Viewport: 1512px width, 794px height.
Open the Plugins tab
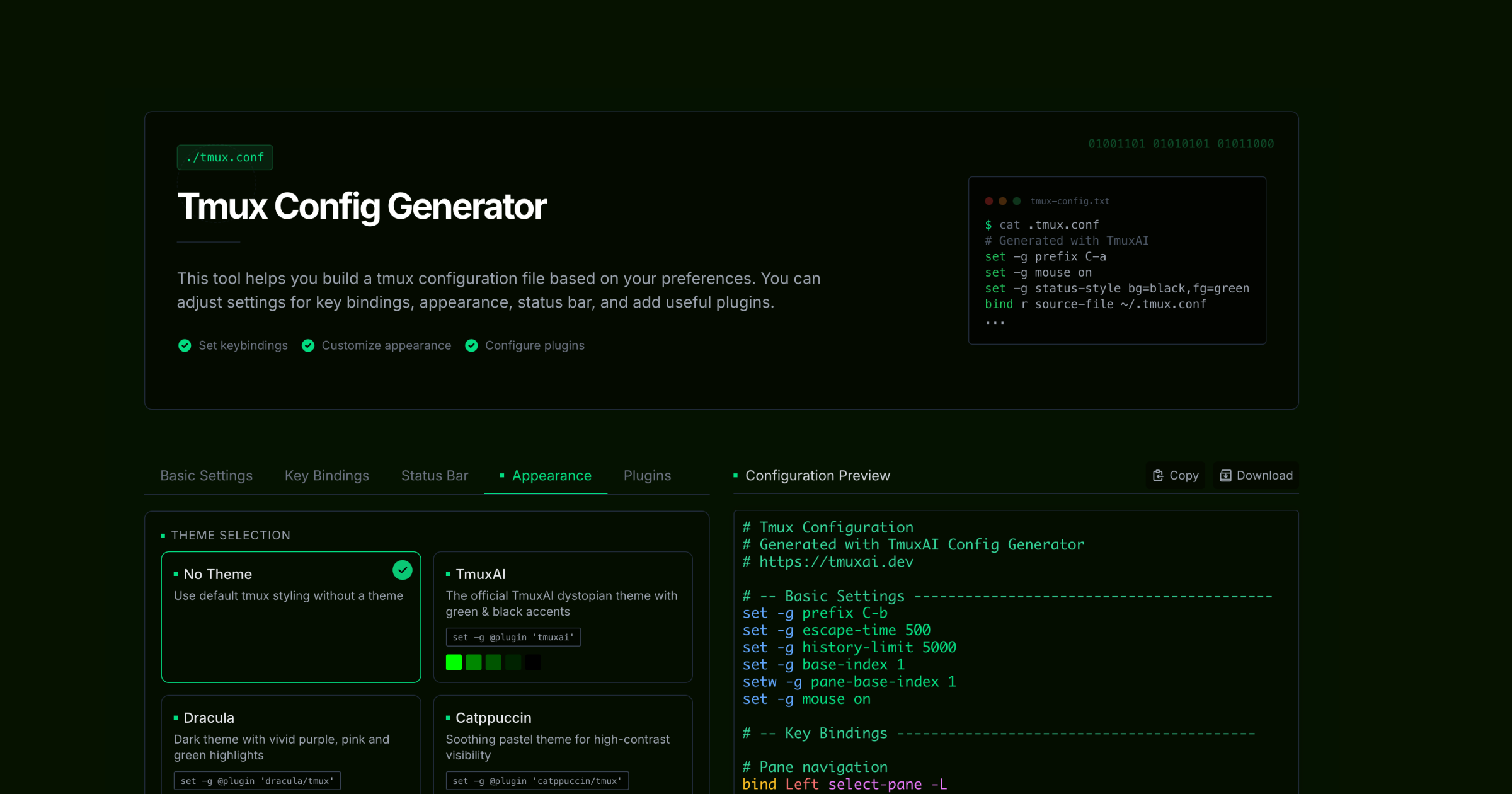coord(647,476)
